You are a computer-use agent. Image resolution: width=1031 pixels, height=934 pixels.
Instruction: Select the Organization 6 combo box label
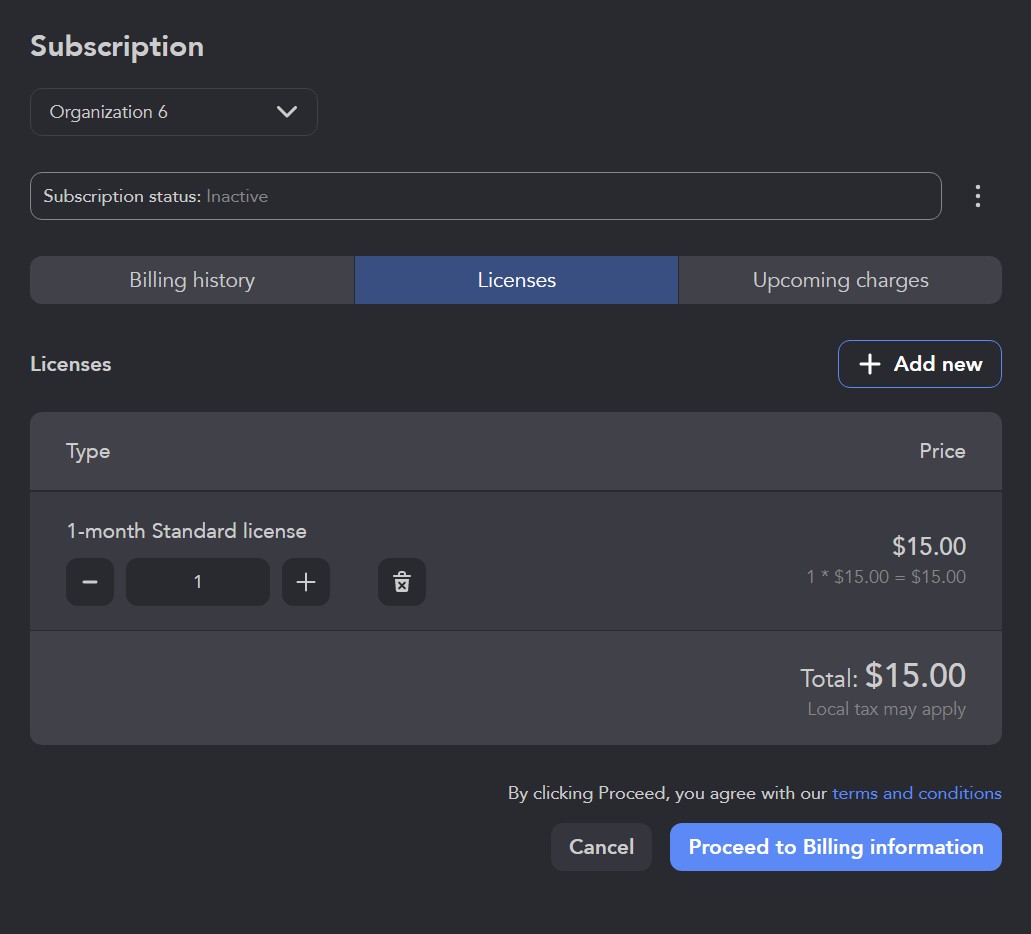click(109, 112)
